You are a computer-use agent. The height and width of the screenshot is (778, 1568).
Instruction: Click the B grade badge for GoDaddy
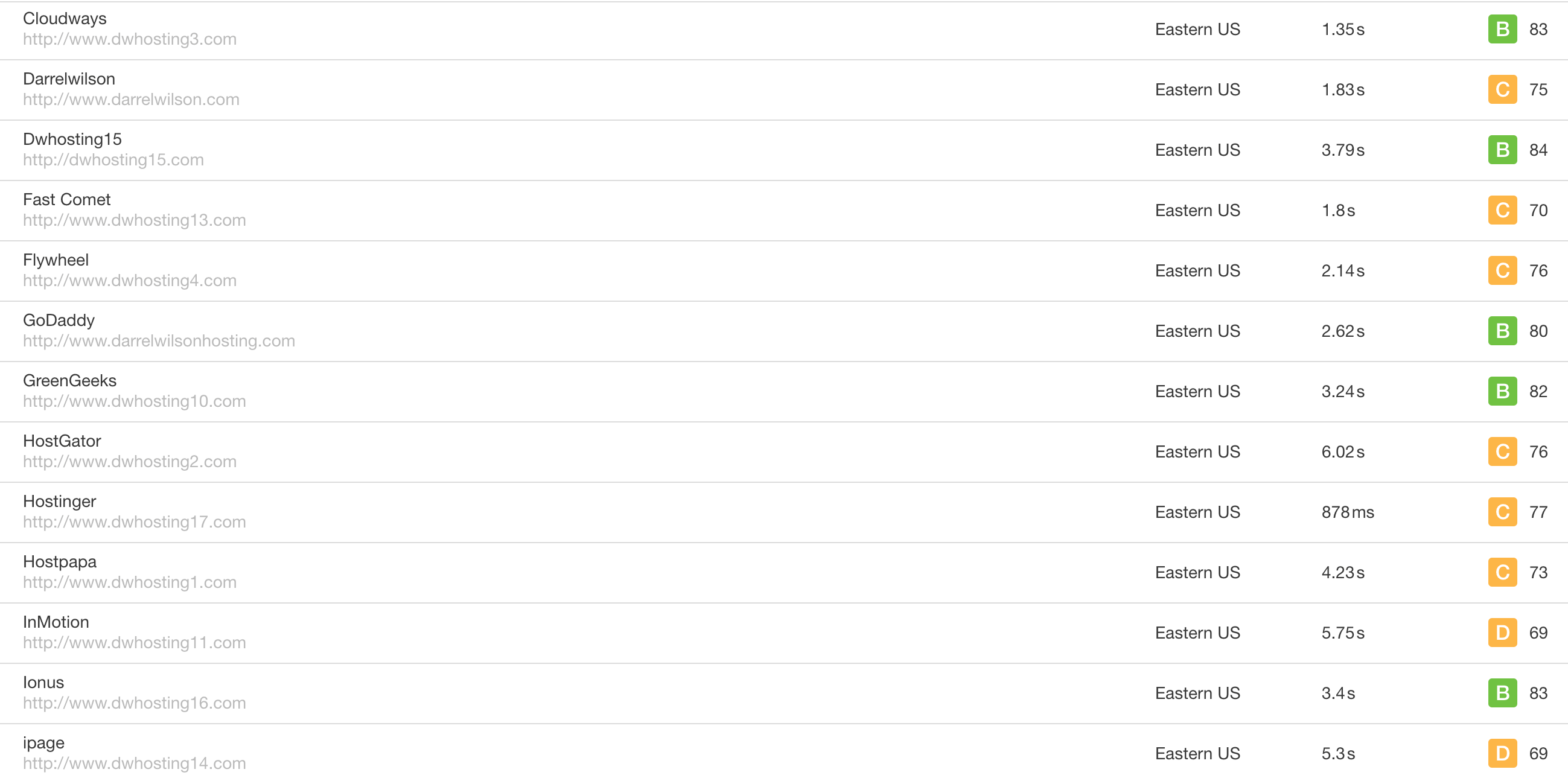tap(1502, 331)
